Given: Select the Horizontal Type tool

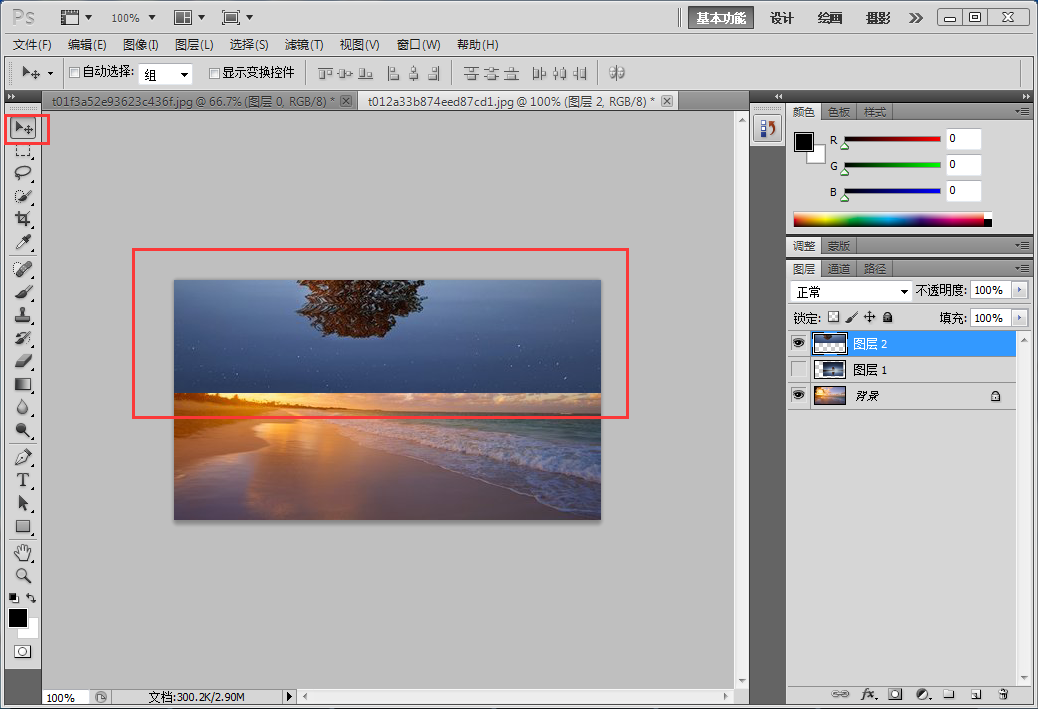Looking at the screenshot, I should tap(23, 481).
